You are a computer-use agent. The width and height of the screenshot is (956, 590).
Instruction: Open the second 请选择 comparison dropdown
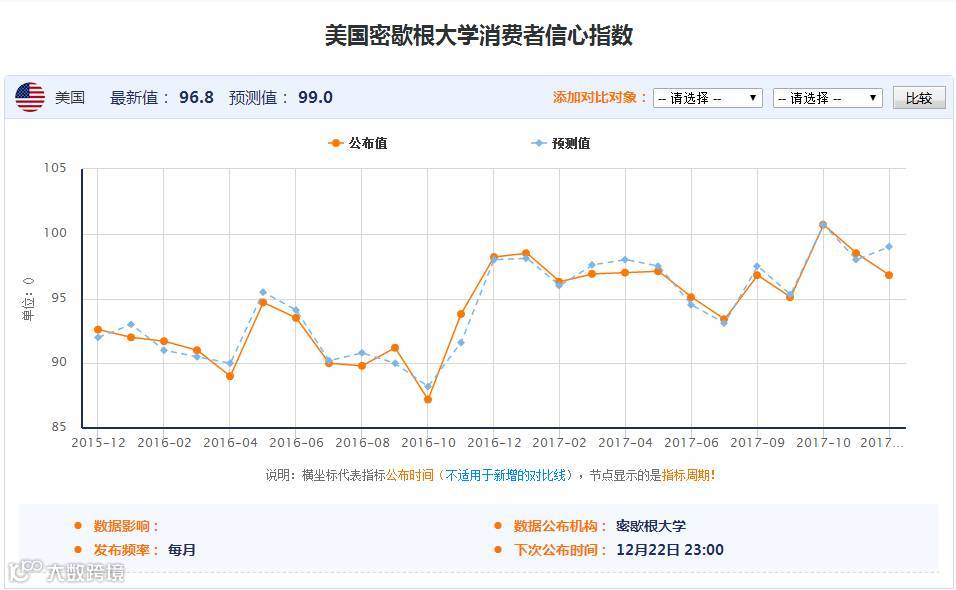(827, 98)
